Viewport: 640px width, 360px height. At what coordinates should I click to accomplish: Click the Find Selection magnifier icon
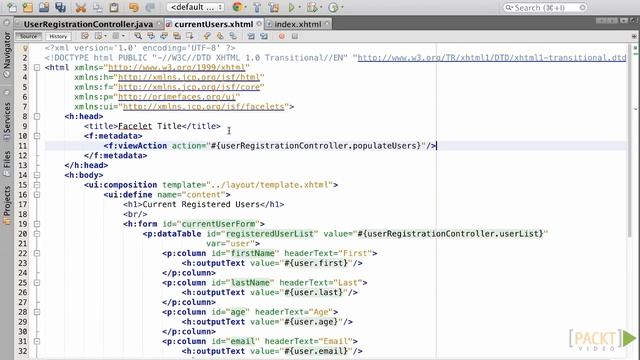point(138,36)
